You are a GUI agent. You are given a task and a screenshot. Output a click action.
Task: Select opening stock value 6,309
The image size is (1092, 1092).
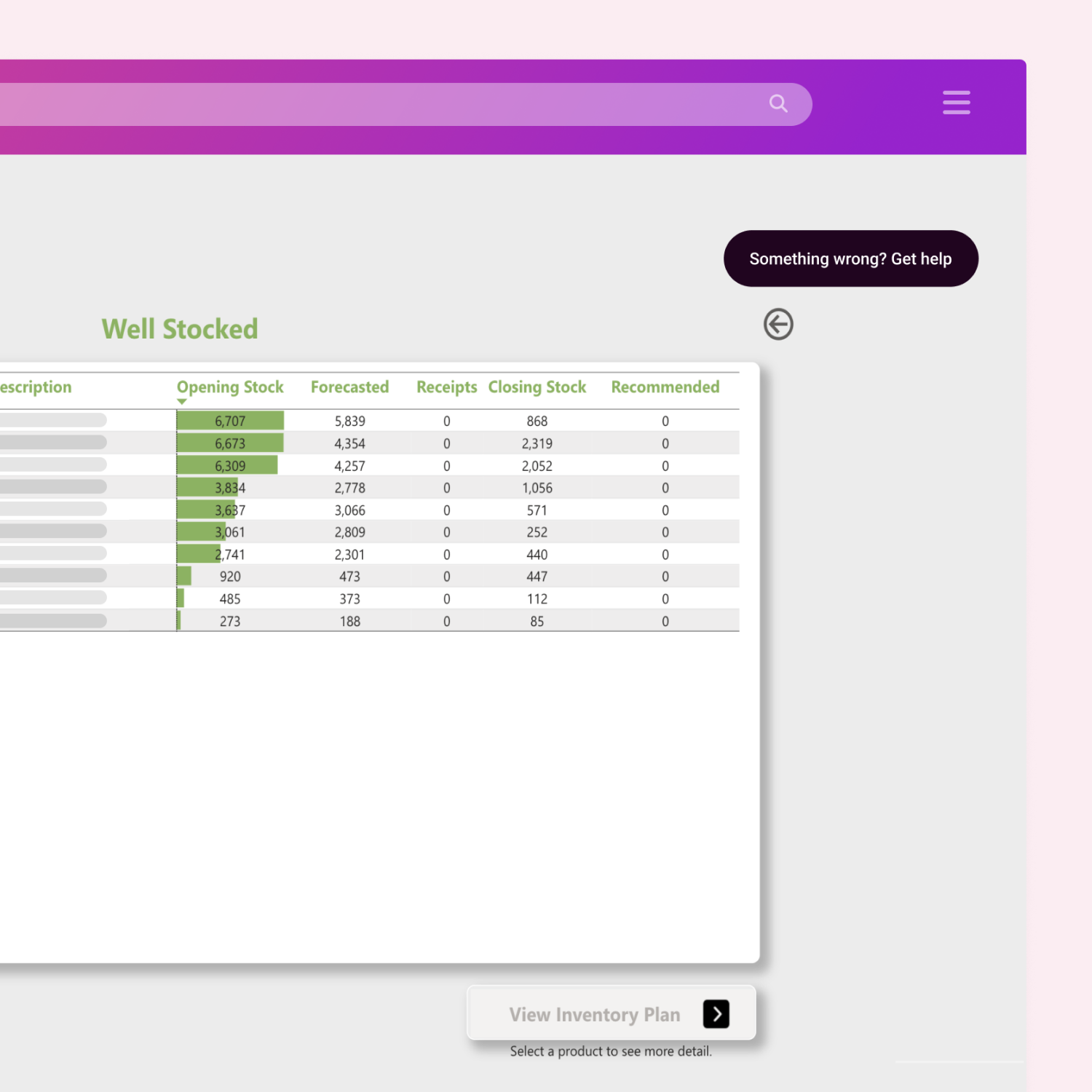[230, 466]
